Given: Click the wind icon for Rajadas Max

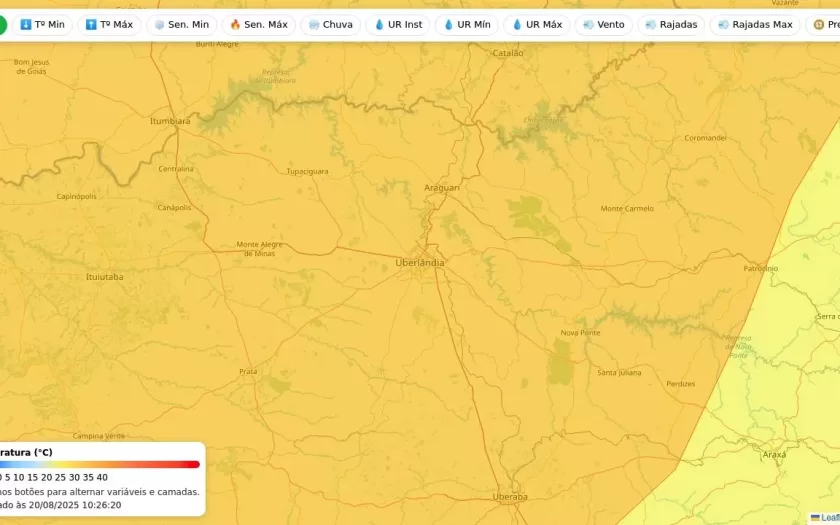Looking at the screenshot, I should pos(723,24).
